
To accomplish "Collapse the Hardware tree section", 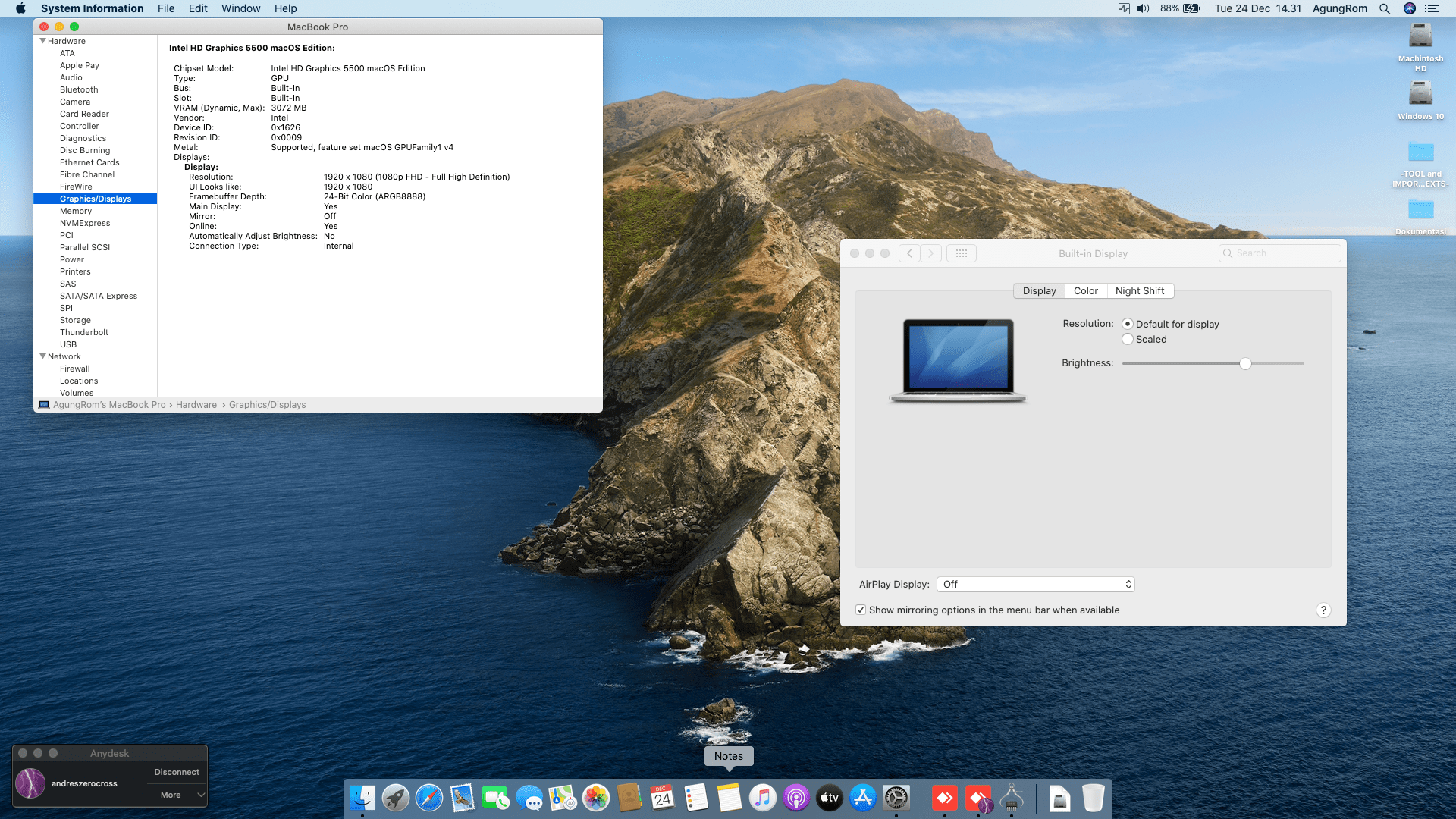I will (43, 41).
